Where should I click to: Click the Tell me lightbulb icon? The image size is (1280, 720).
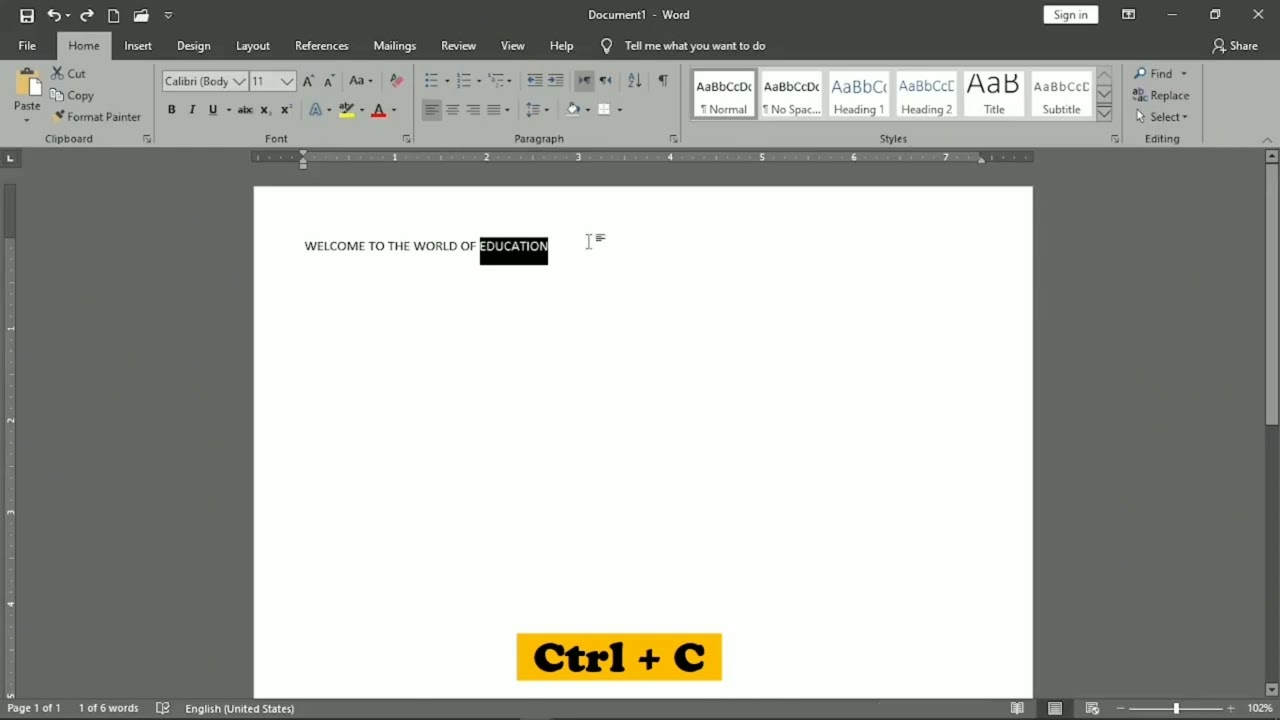pos(606,46)
